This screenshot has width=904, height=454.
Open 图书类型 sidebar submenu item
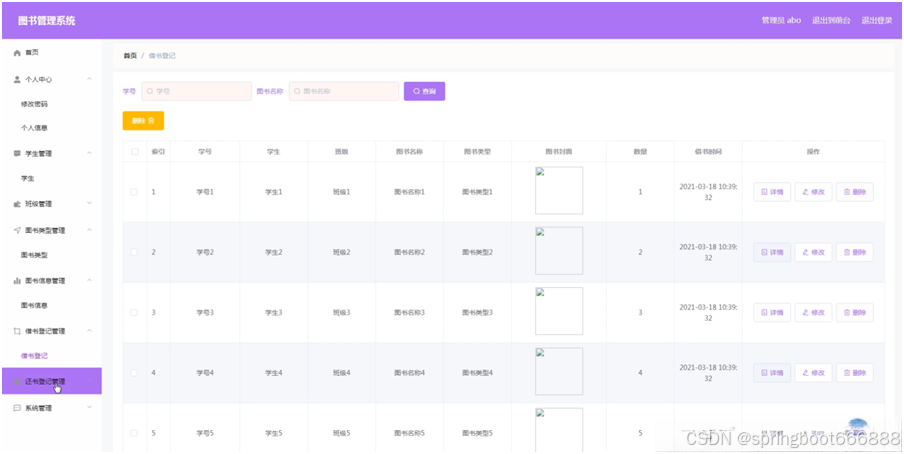click(34, 255)
